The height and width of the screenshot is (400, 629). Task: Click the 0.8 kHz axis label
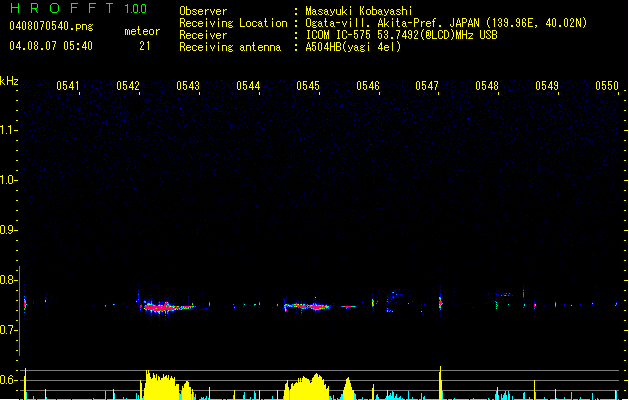point(8,280)
